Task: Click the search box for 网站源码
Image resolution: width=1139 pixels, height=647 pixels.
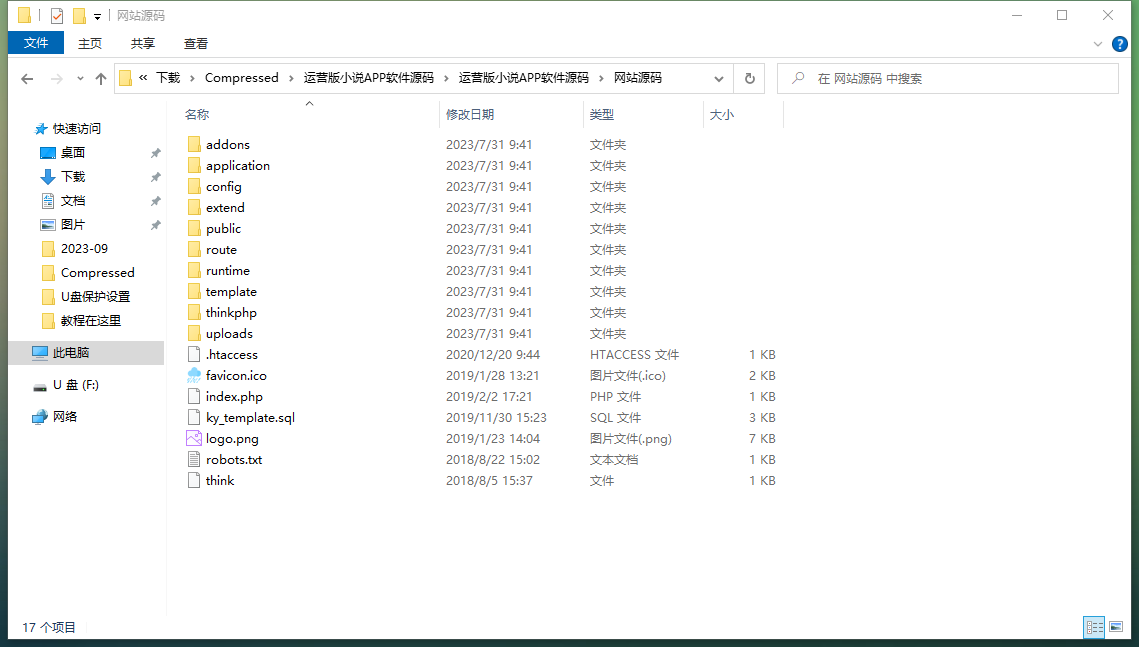Action: tap(950, 79)
